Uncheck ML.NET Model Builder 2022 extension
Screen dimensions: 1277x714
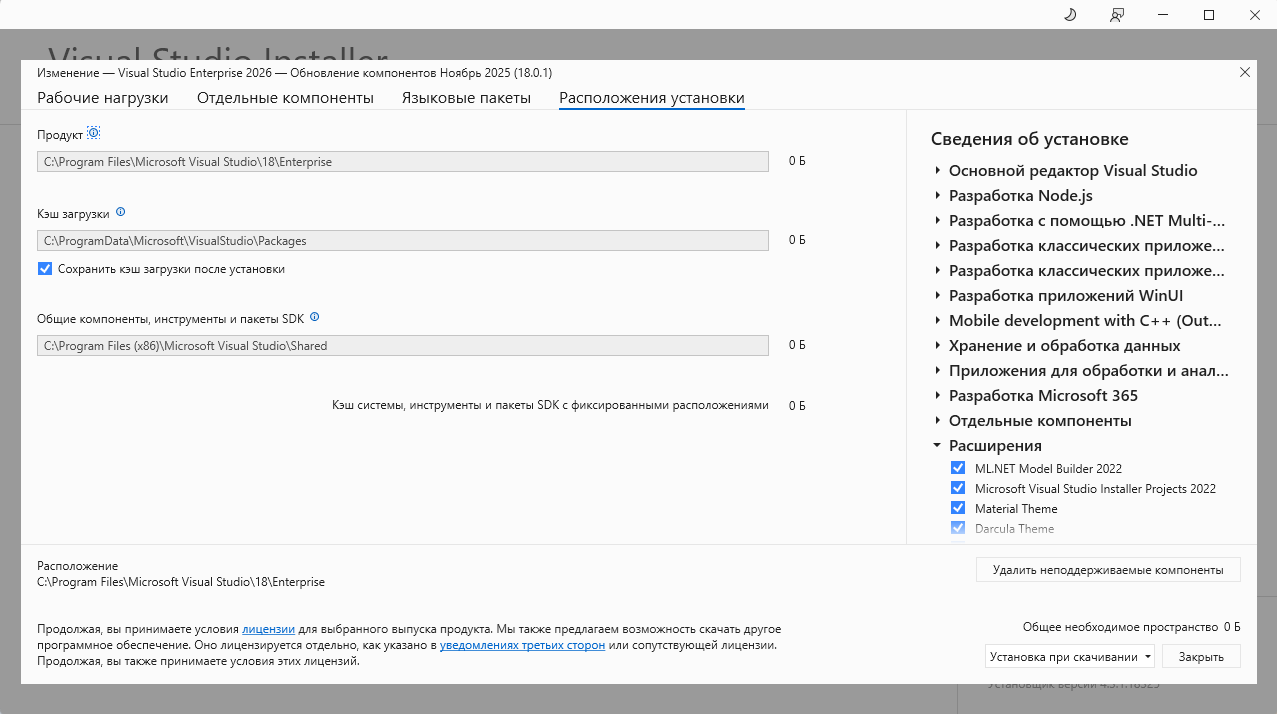[x=958, y=468]
